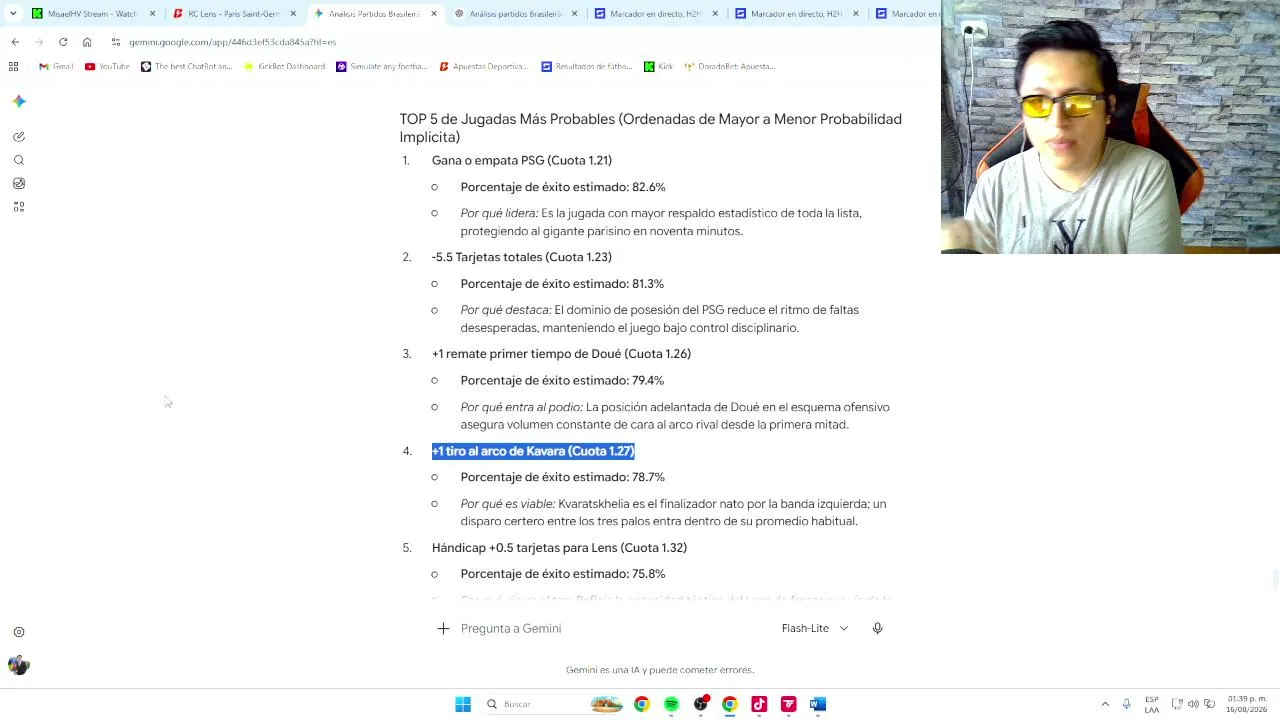Click the '+1 remate primer tiempo de Doué' line
Viewport: 1280px width, 720px height.
561,354
